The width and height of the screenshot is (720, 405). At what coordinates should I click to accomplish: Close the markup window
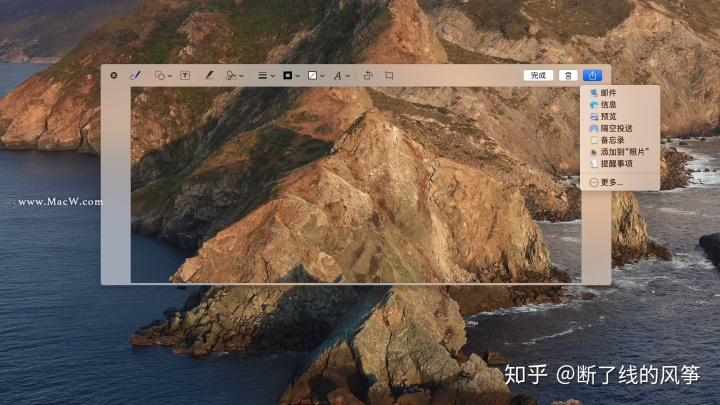[114, 75]
